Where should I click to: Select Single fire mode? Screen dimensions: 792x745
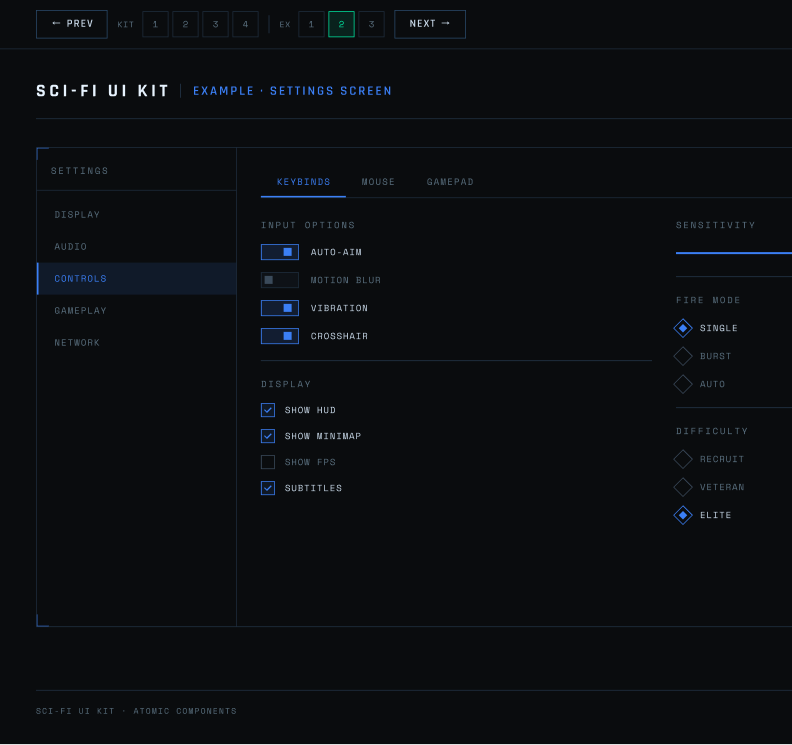point(683,328)
